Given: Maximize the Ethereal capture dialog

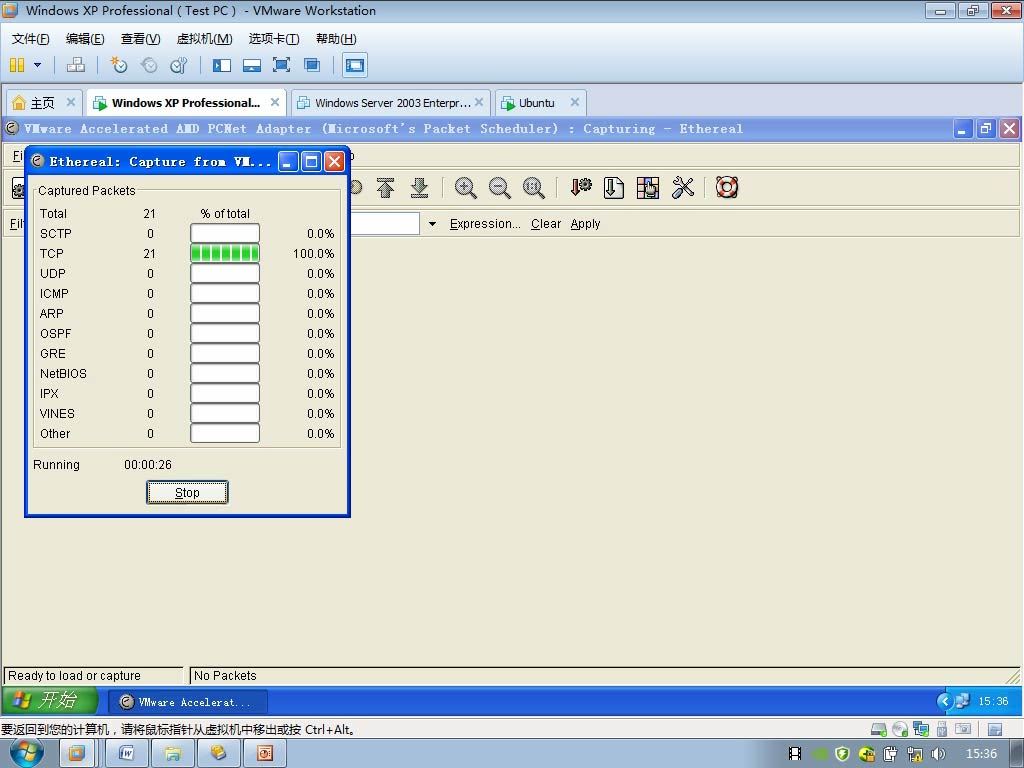Looking at the screenshot, I should 312,161.
